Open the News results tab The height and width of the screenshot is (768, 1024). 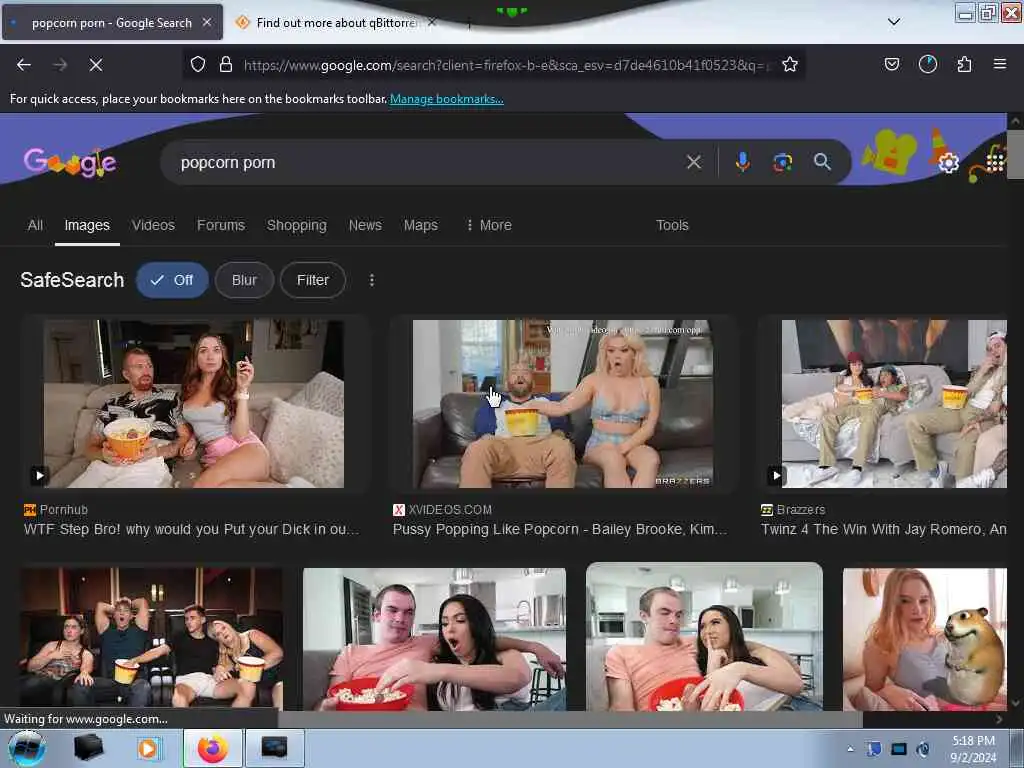tap(365, 225)
